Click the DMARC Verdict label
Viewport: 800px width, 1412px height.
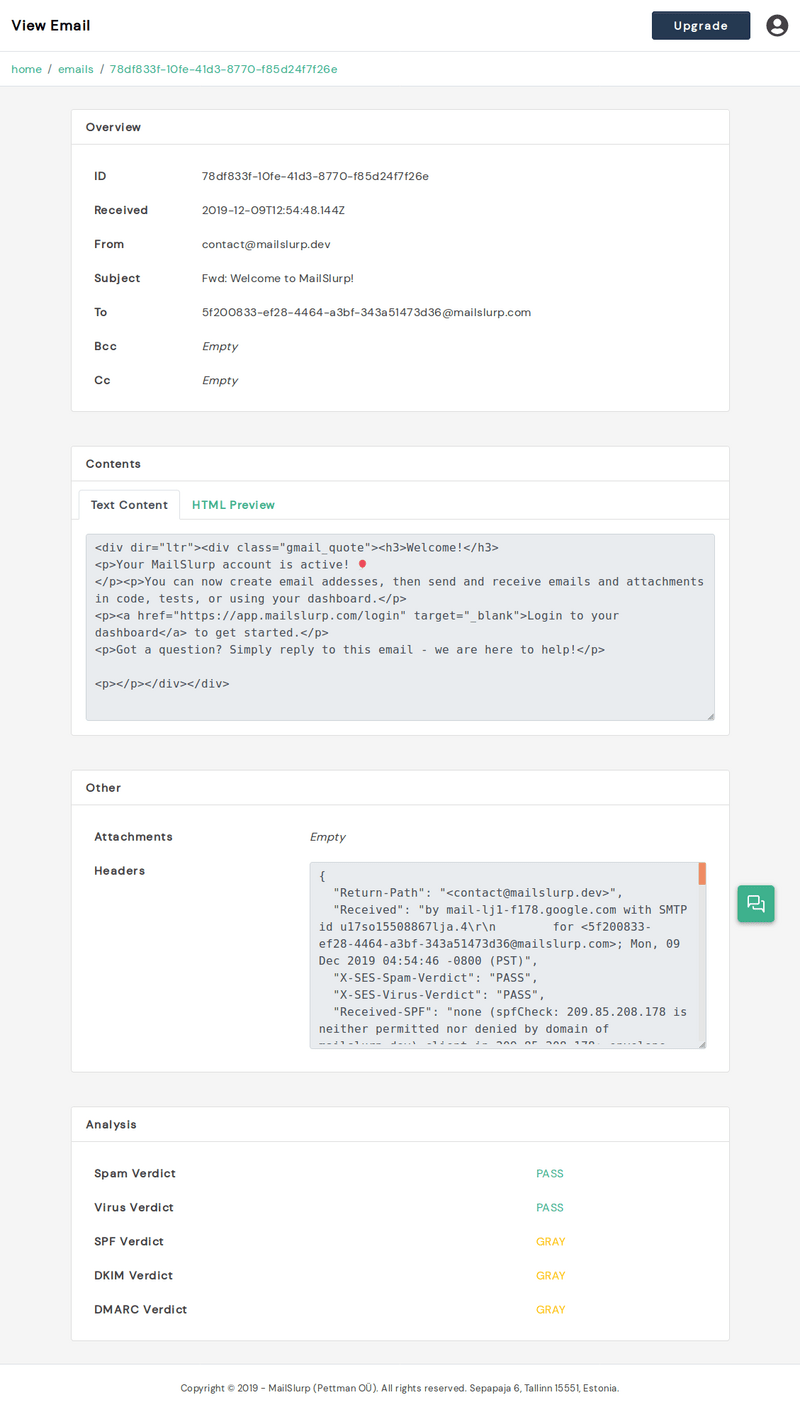pos(140,1310)
